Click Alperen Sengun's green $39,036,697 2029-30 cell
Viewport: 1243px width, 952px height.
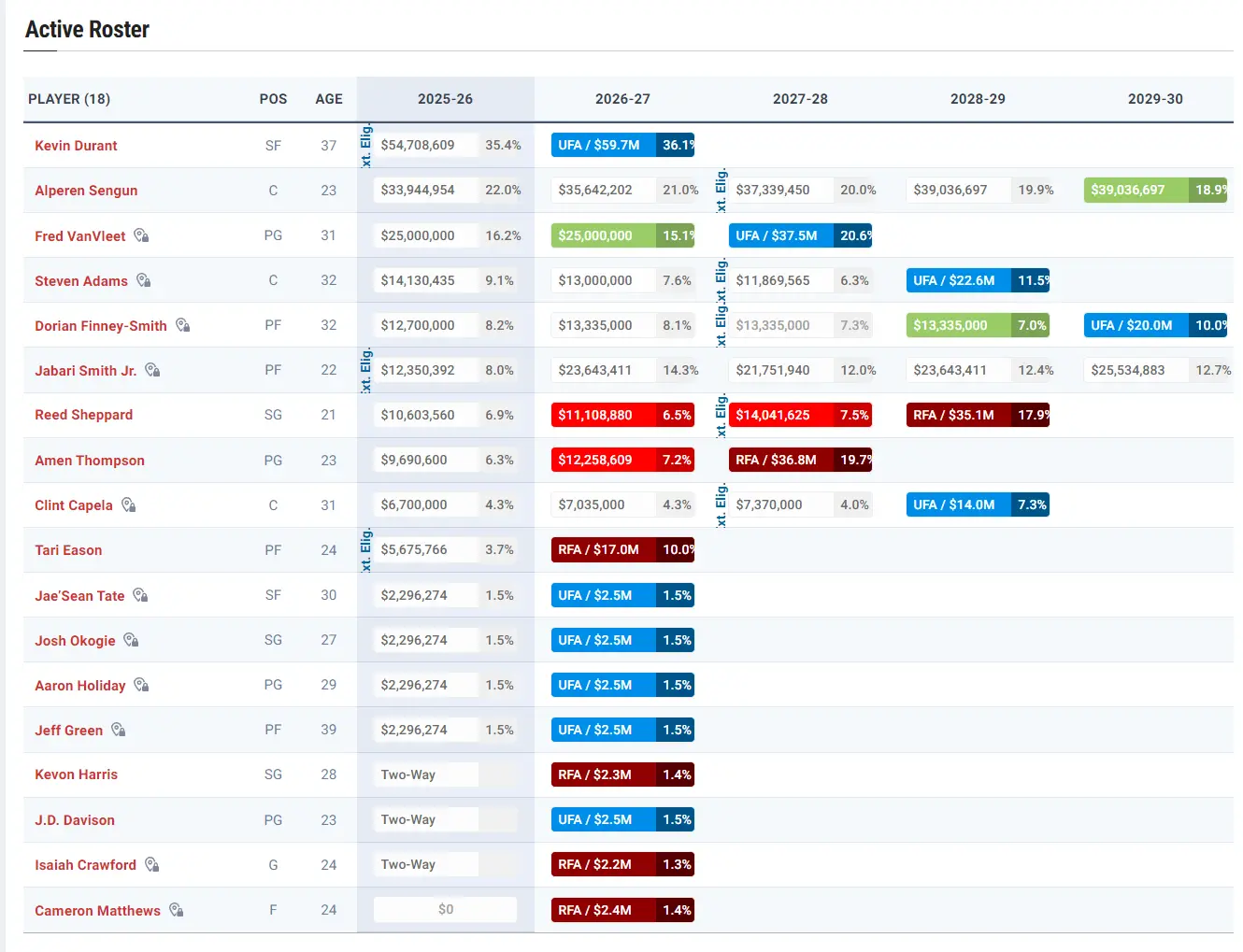coord(1155,190)
